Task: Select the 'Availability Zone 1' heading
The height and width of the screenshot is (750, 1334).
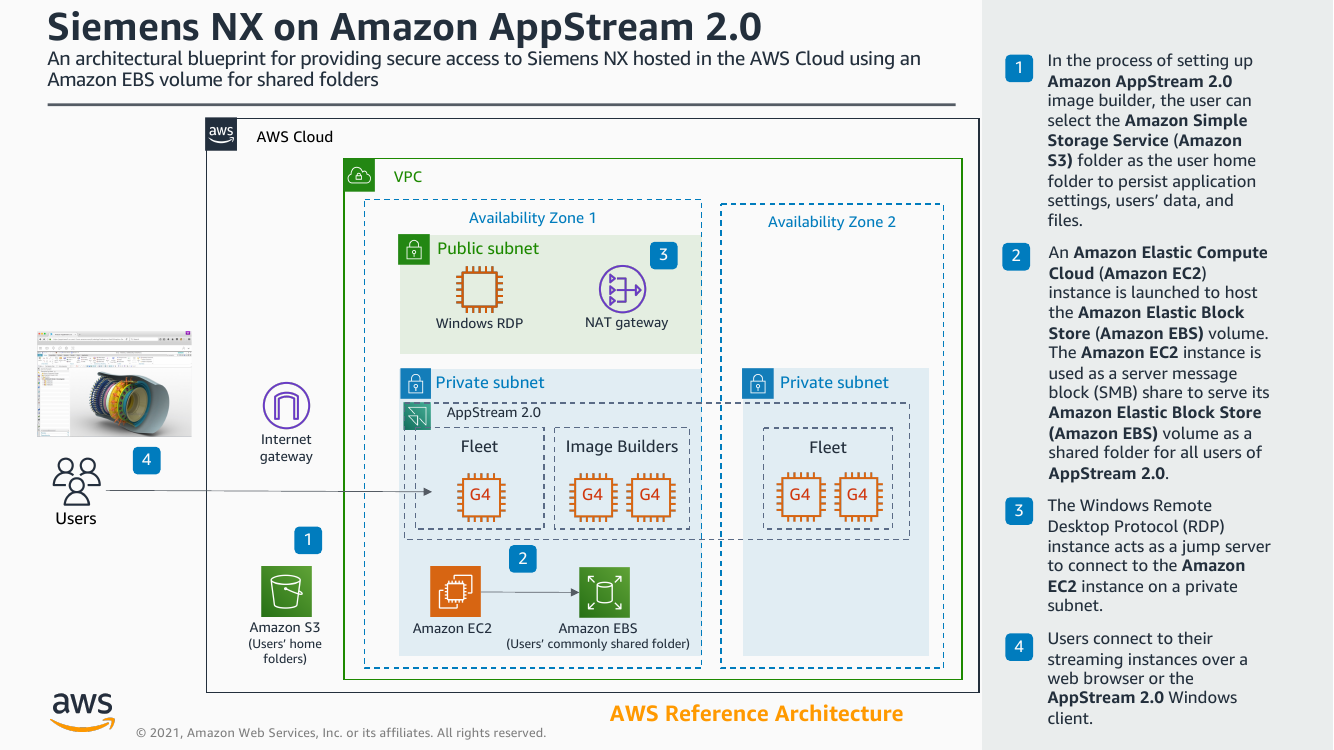Action: 533,218
